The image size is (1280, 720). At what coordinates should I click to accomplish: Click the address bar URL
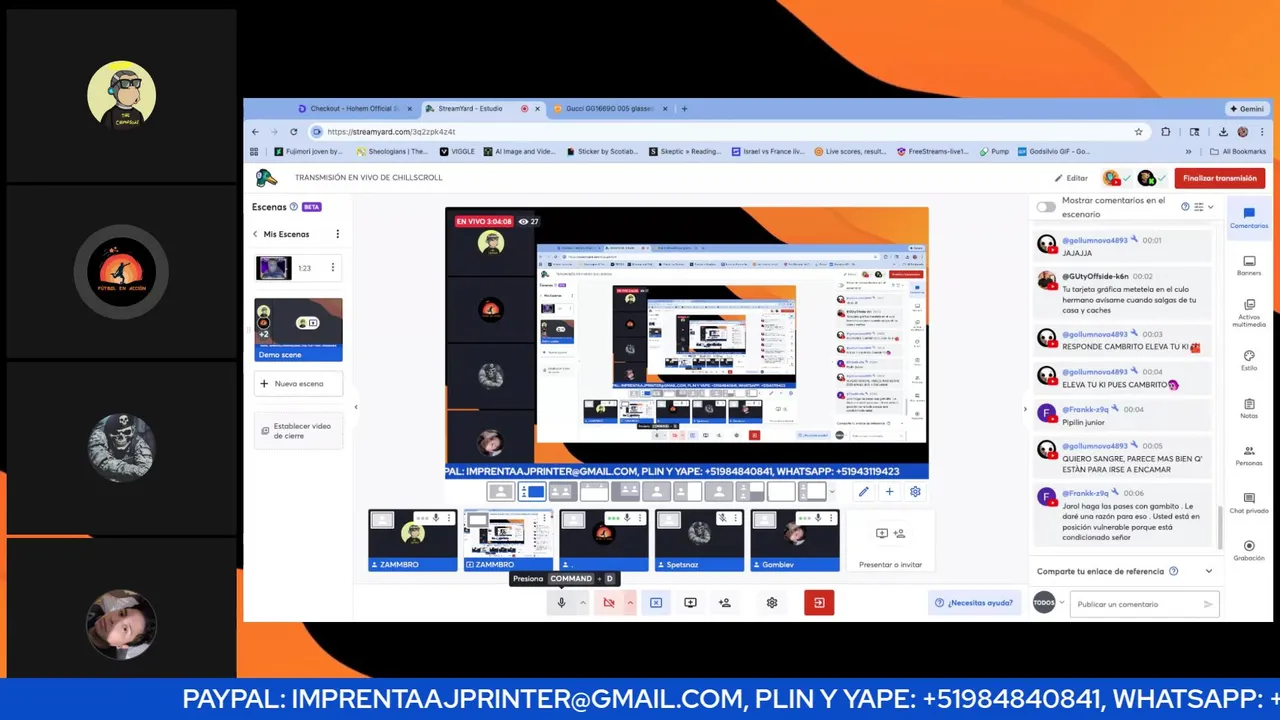pos(391,131)
